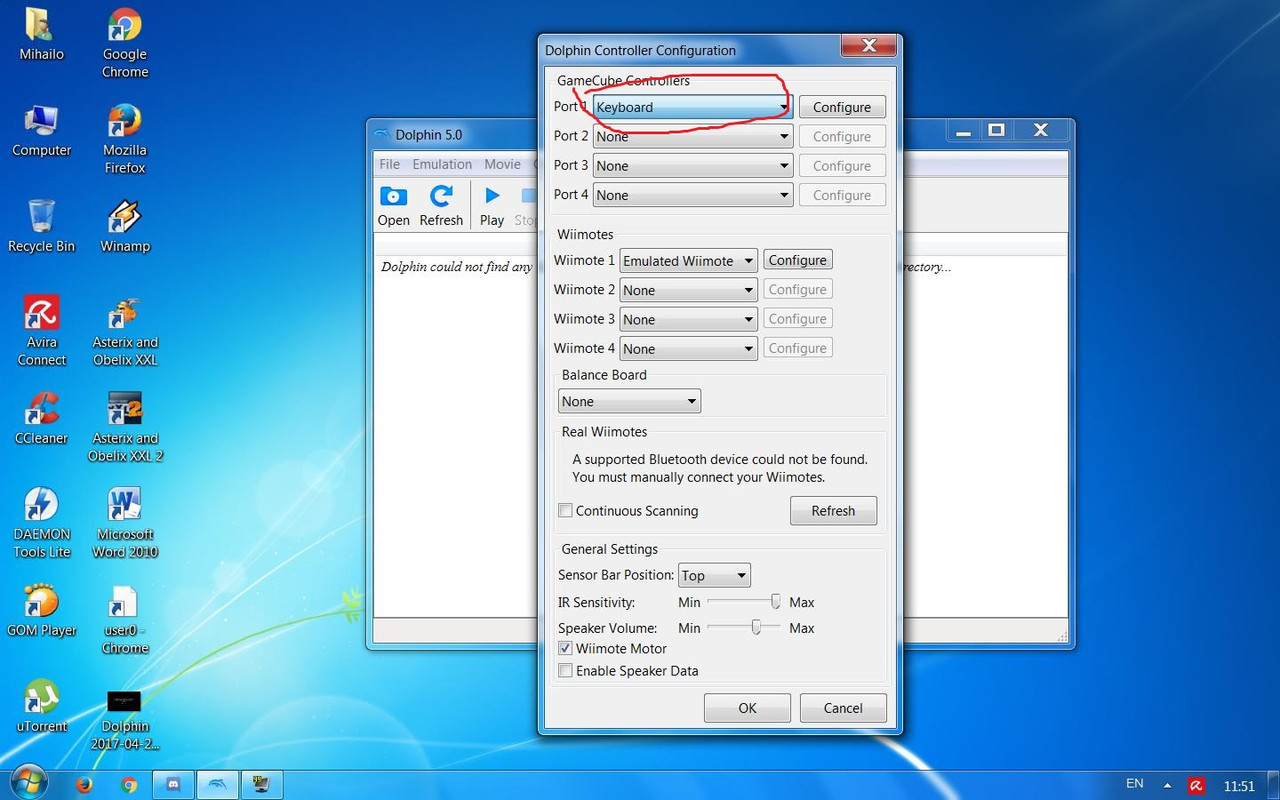
Task: Select Asterix and Obelix XXL 2 icon
Action: pos(125,427)
